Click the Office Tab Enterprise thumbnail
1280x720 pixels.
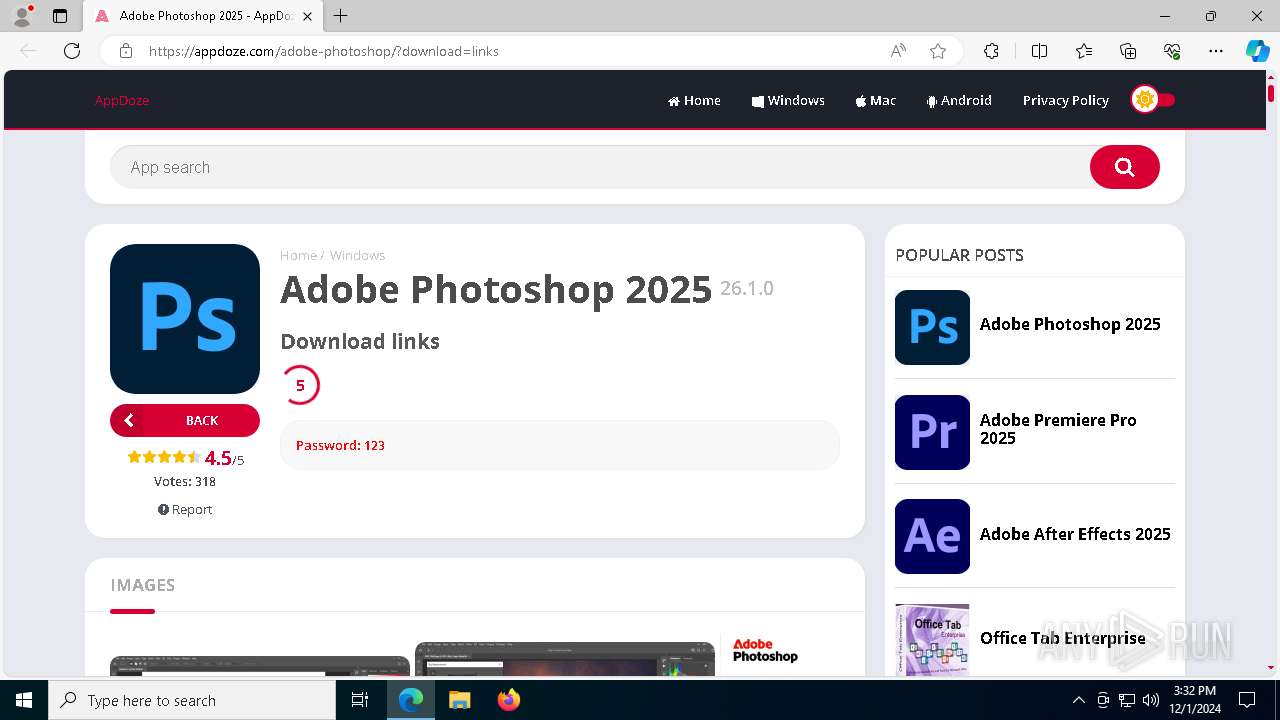click(x=932, y=640)
